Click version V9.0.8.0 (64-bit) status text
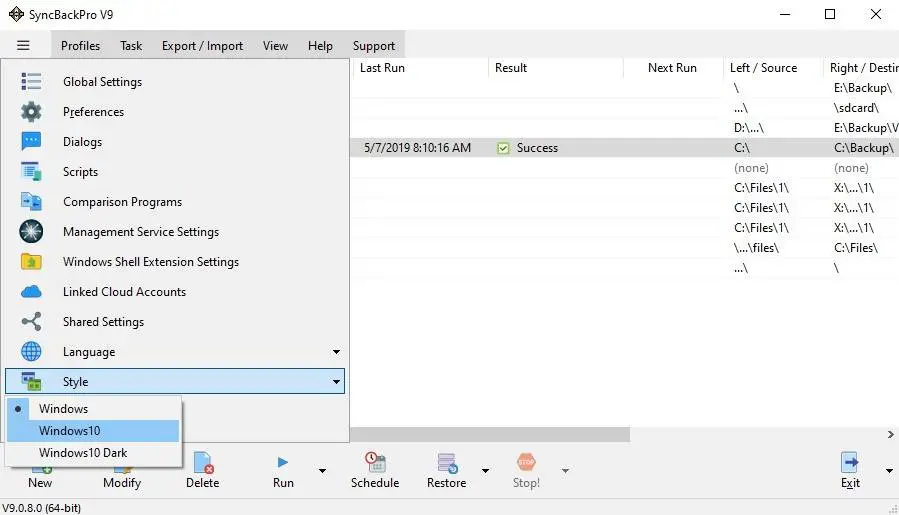Viewport: 899px width, 515px height. tap(42, 508)
